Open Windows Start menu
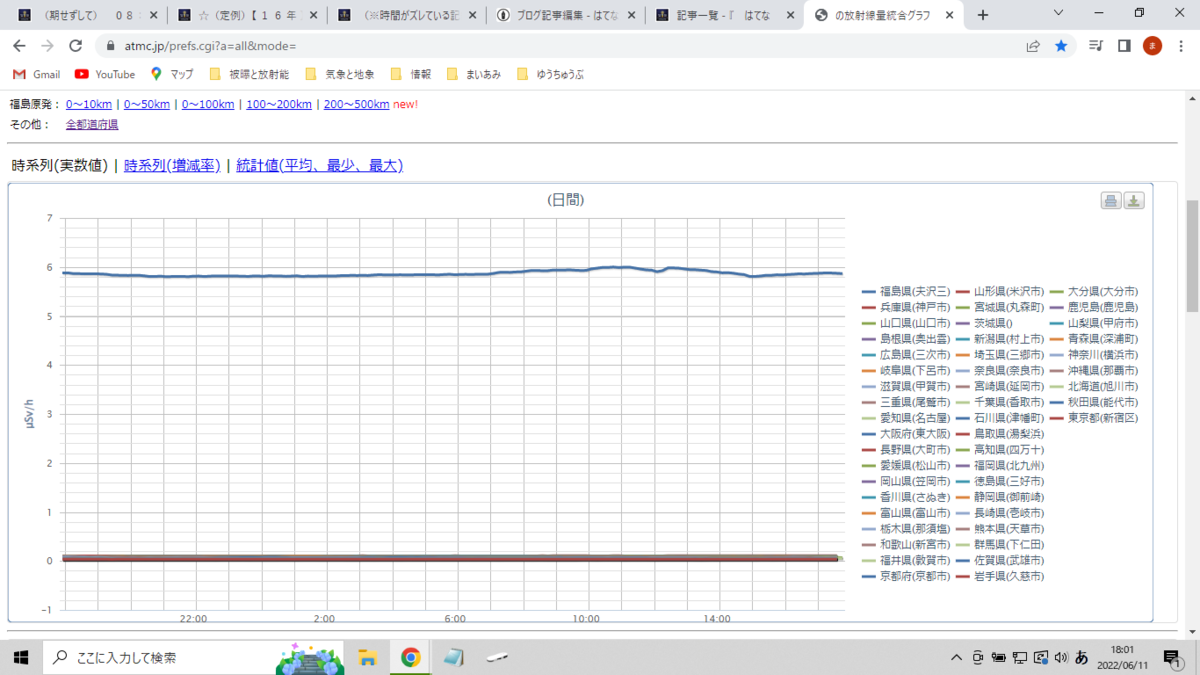1200x675 pixels. [20, 657]
